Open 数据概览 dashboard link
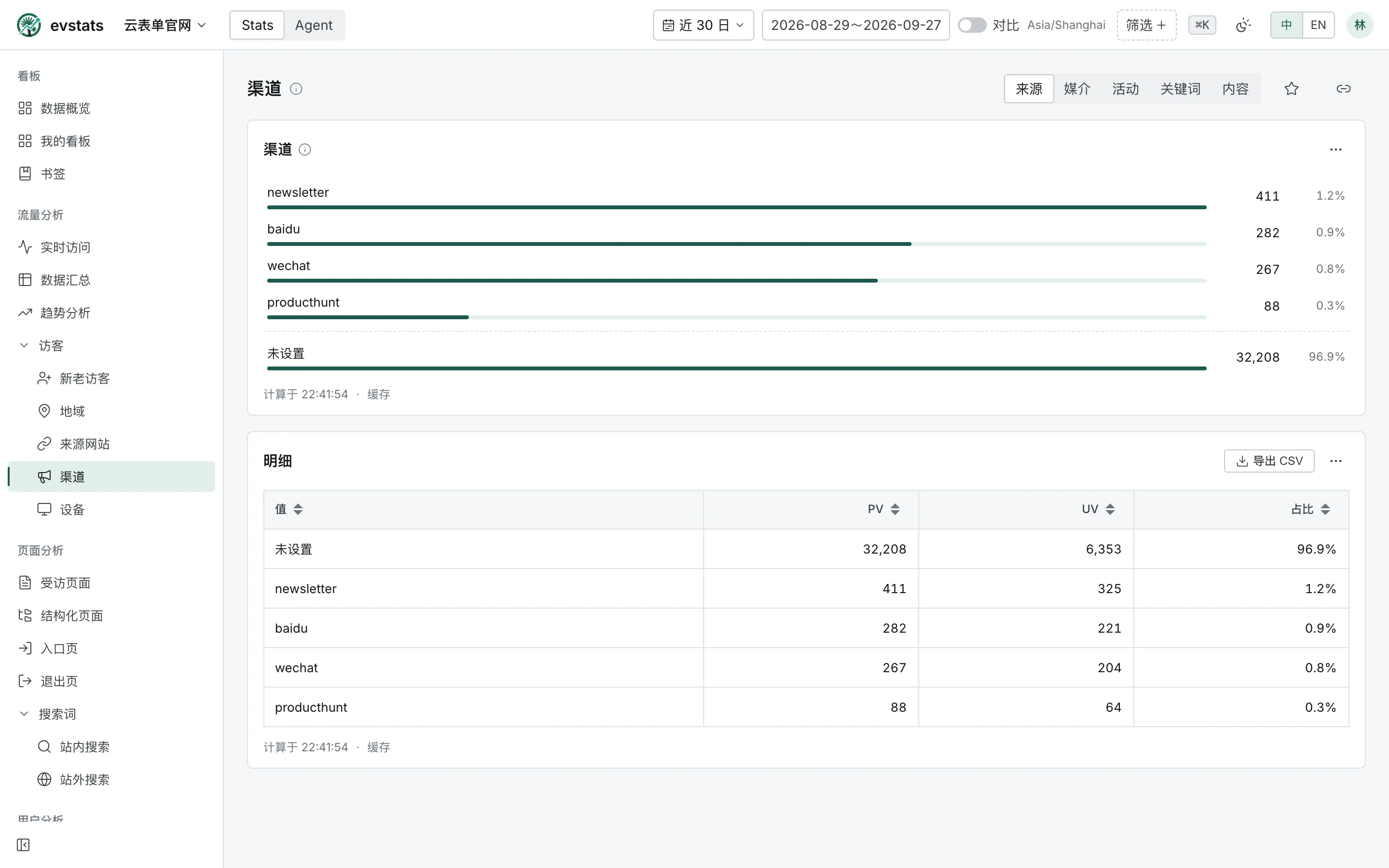The height and width of the screenshot is (868, 1389). 111,108
